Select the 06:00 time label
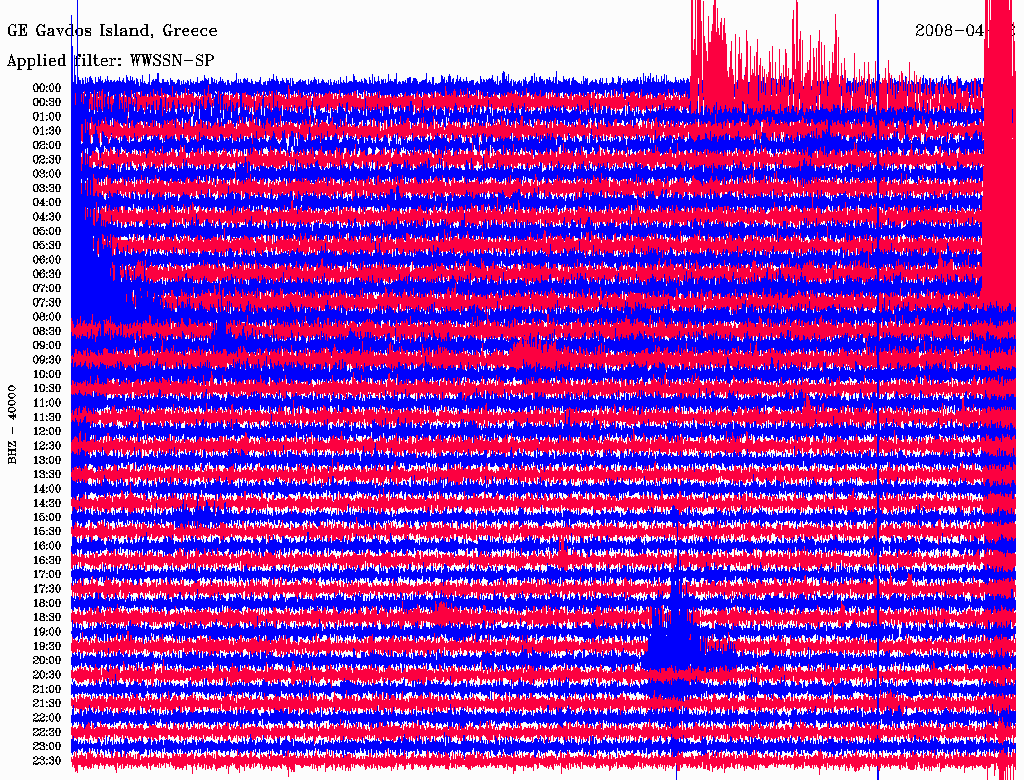 [x=46, y=259]
